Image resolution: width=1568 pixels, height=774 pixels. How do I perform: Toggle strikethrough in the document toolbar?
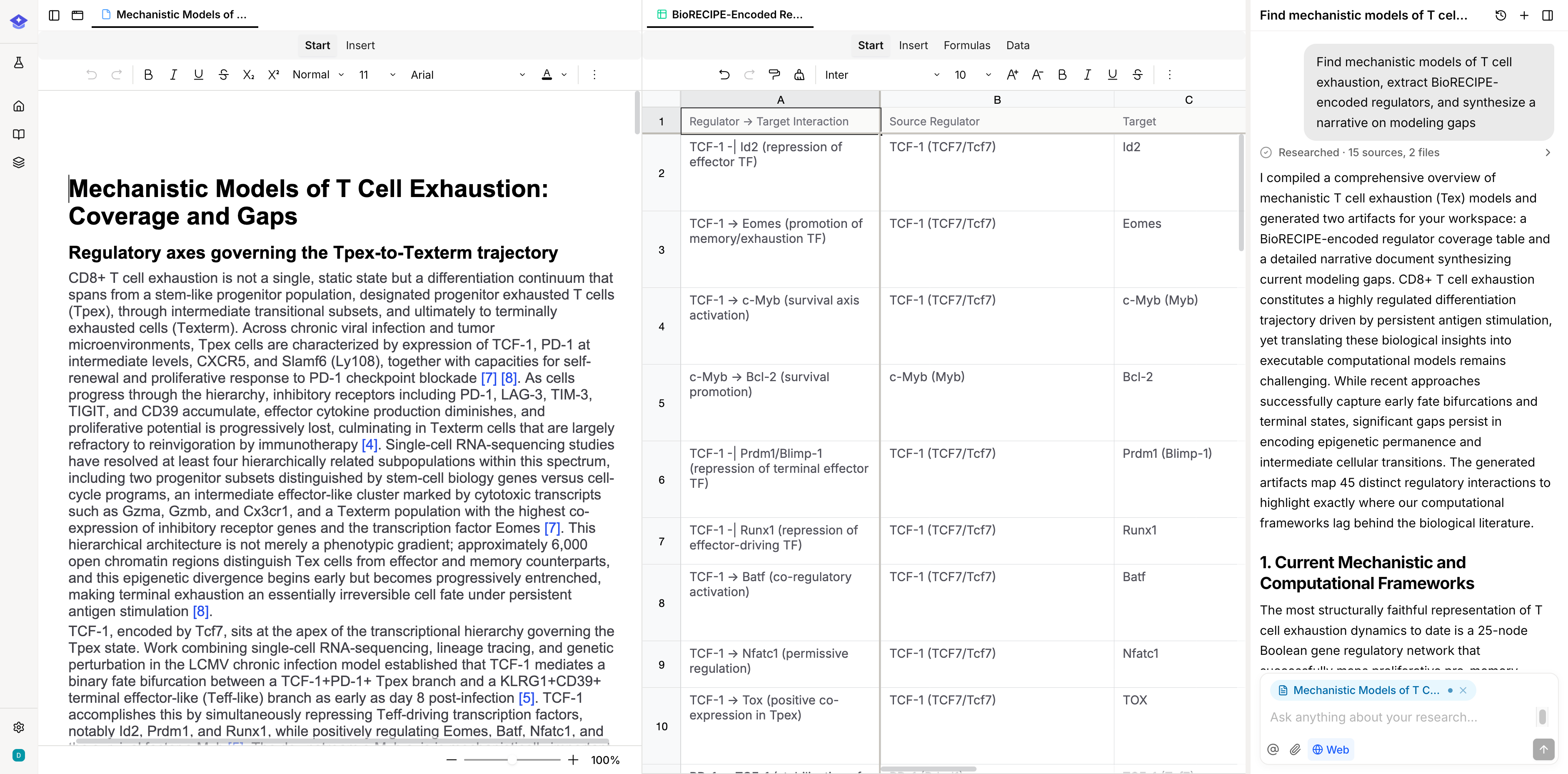click(223, 75)
